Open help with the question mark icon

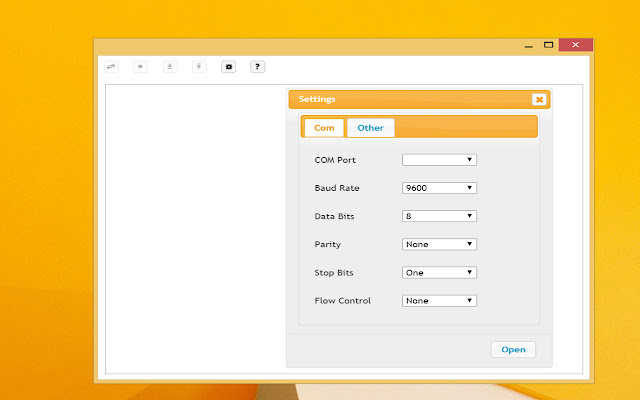point(258,67)
